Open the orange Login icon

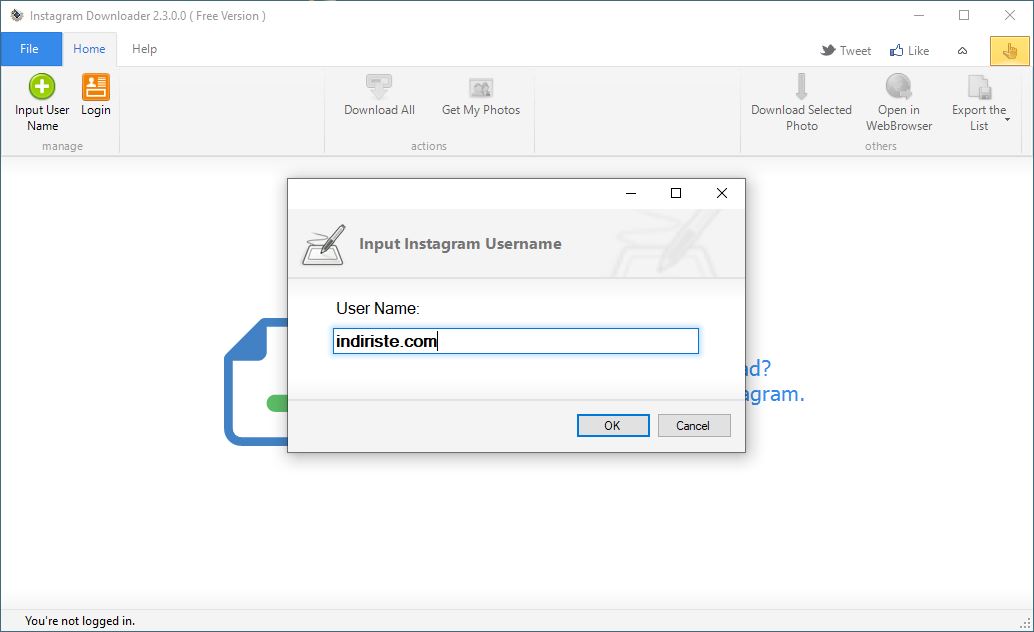click(x=96, y=86)
